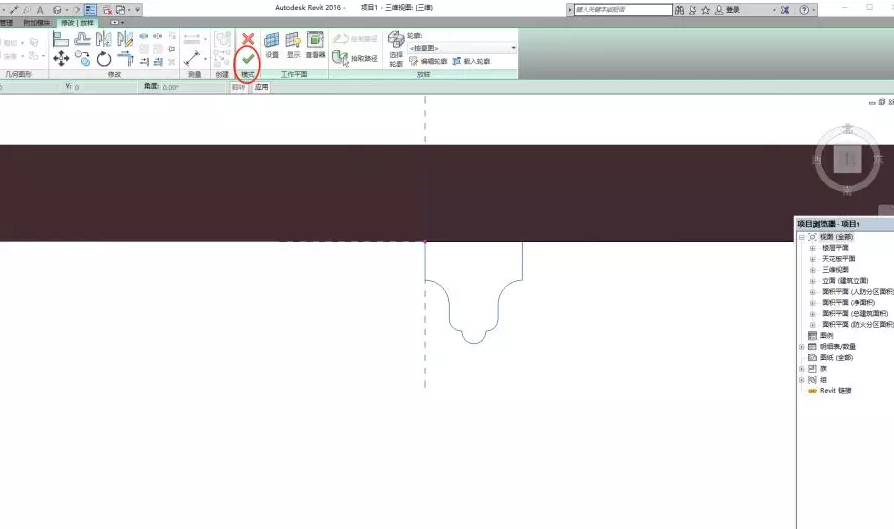Click Edit Profile (编辑轮廓)
The width and height of the screenshot is (894, 529).
(x=428, y=61)
